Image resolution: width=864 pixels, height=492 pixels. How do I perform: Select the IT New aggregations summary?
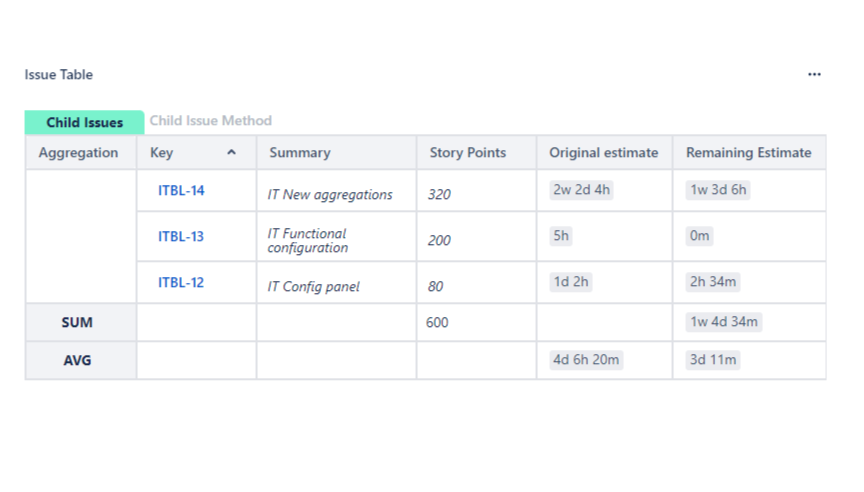pos(330,195)
